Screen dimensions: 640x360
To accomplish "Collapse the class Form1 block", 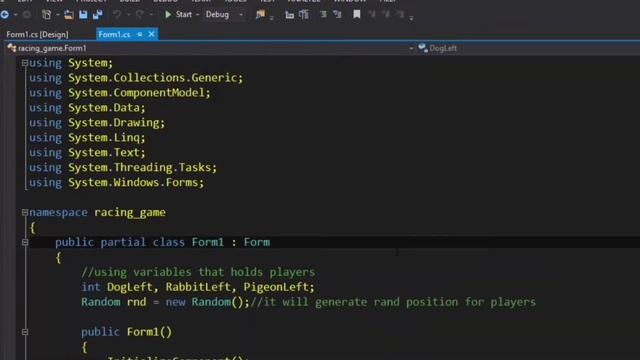I will point(25,242).
